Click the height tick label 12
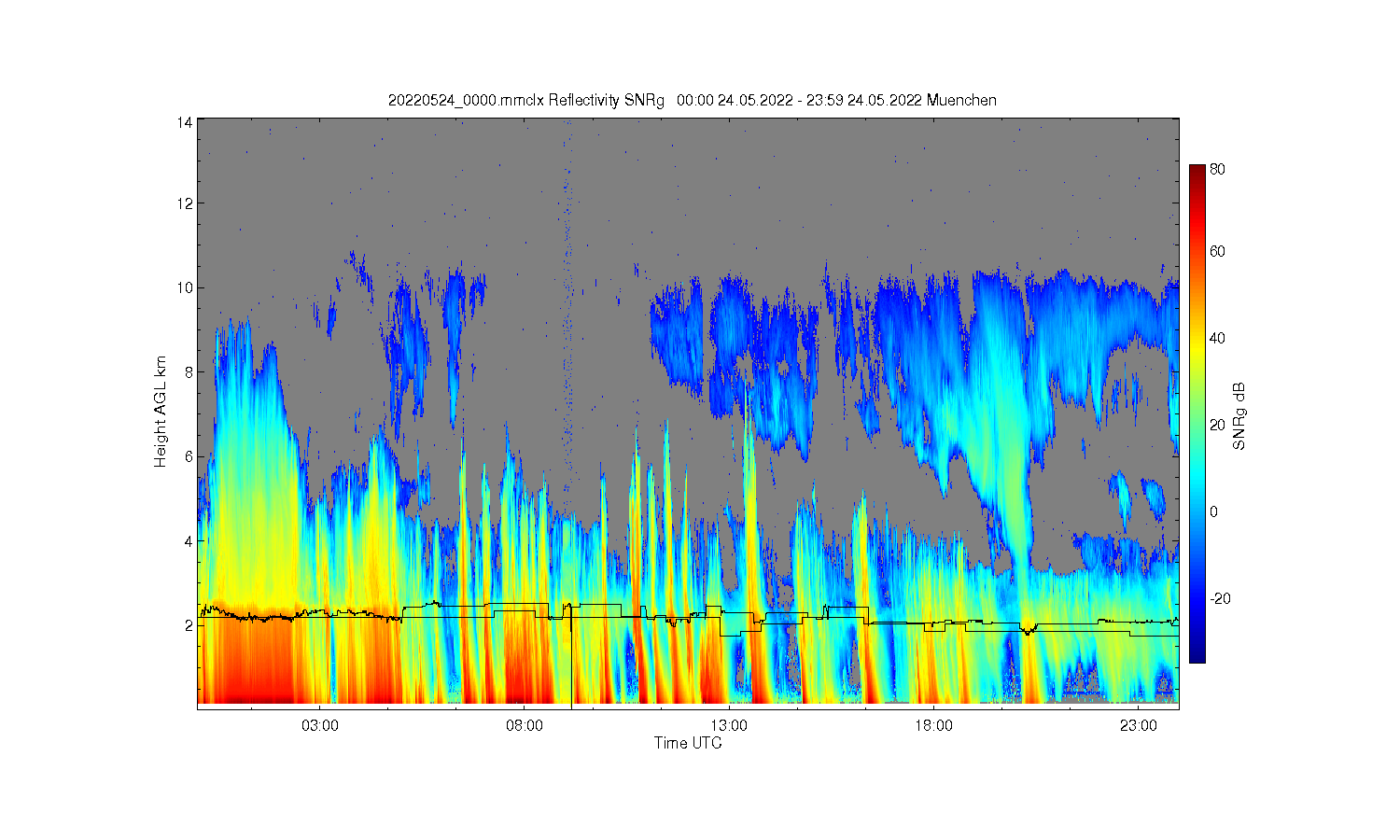Viewport: 1400px width, 840px height. click(x=185, y=203)
